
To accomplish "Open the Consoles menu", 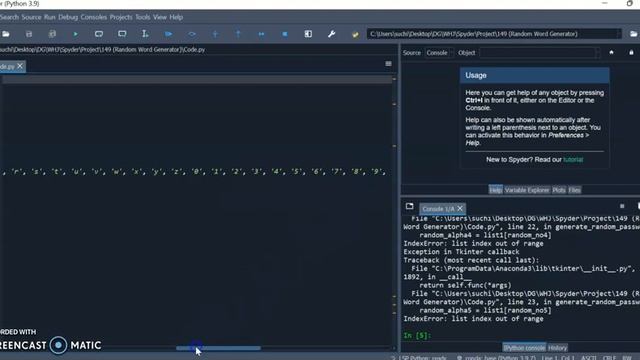I will tap(93, 17).
